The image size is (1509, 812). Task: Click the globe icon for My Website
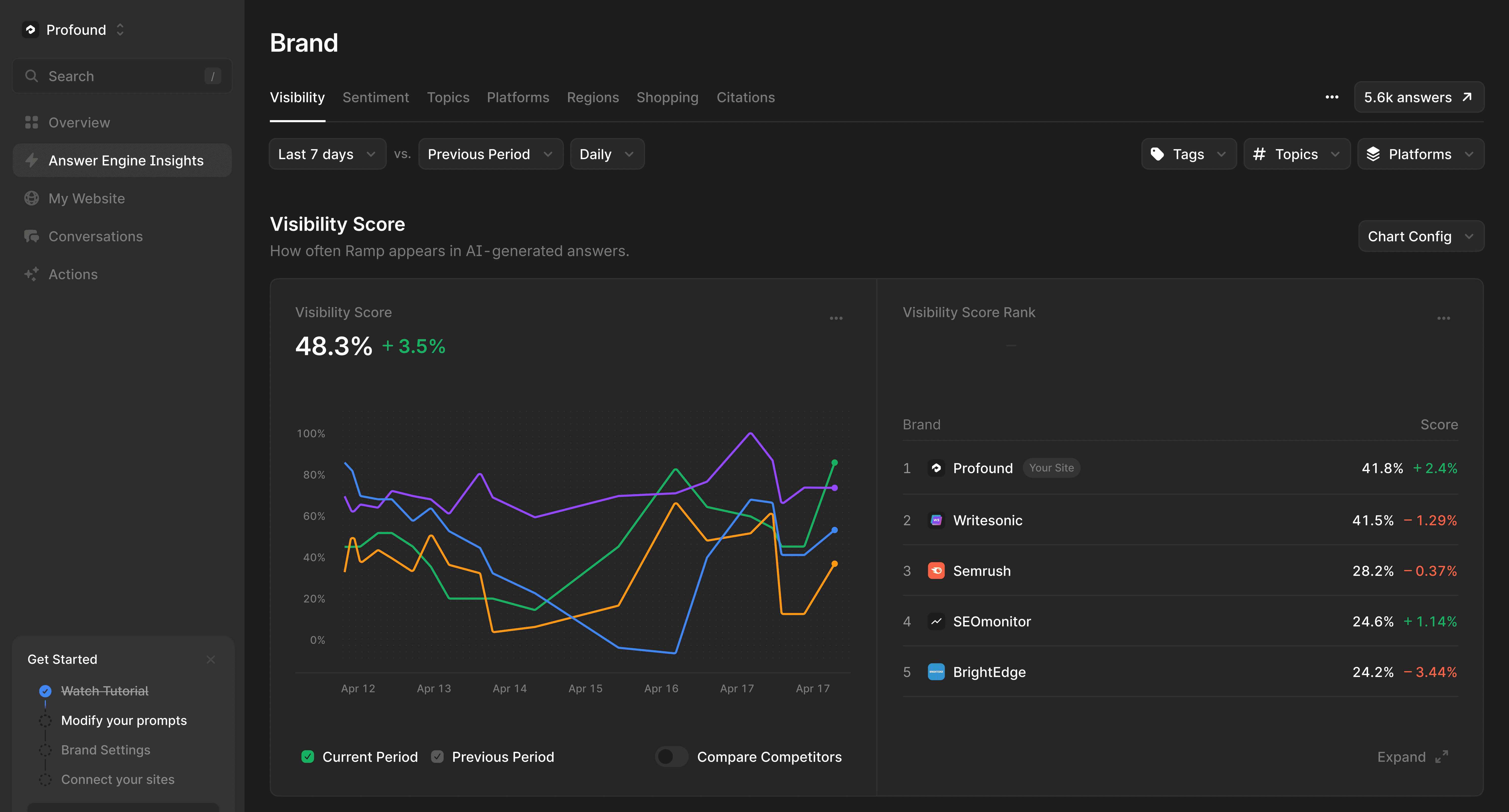(x=32, y=198)
